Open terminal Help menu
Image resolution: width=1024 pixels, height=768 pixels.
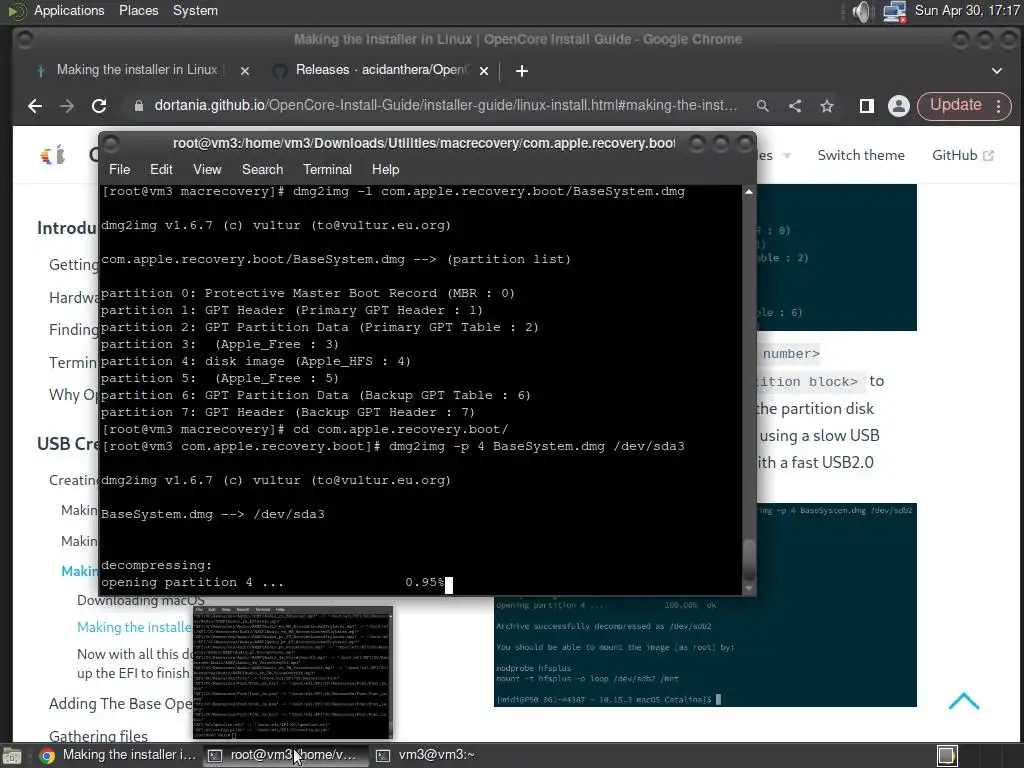tap(385, 169)
